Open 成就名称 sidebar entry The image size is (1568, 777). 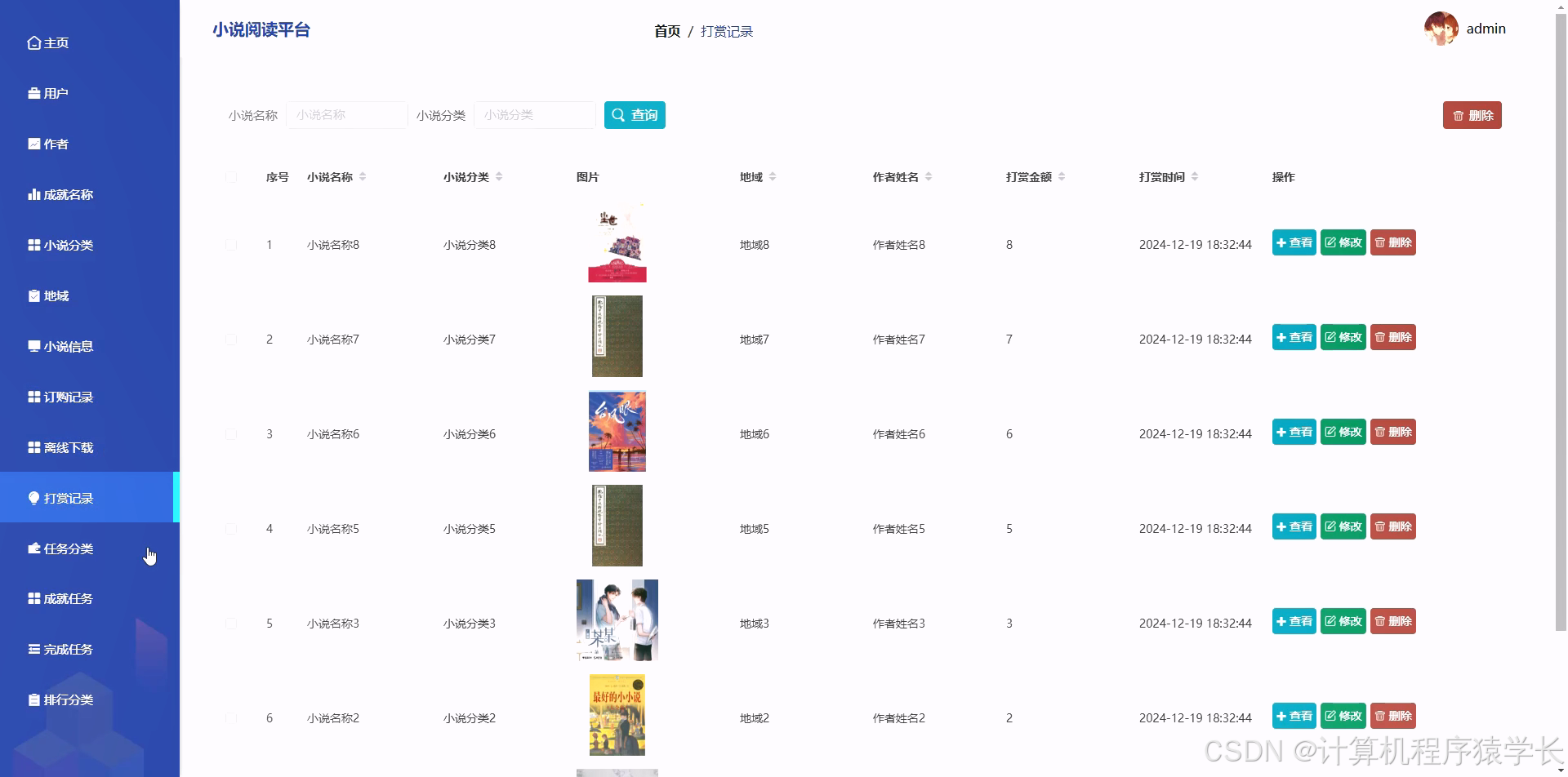pos(90,194)
